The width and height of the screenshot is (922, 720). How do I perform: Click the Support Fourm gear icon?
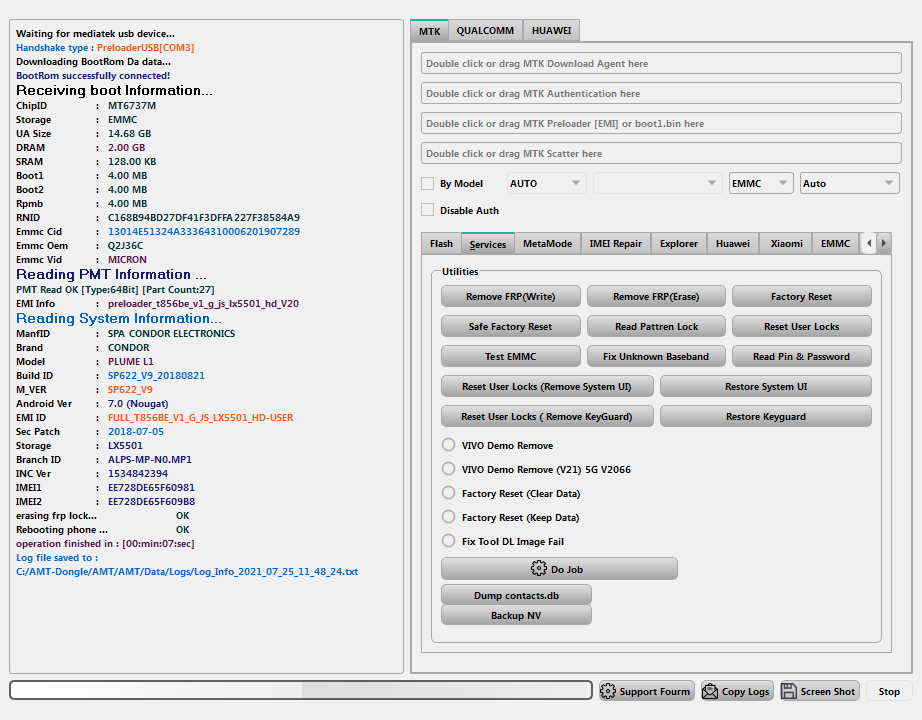pos(608,691)
